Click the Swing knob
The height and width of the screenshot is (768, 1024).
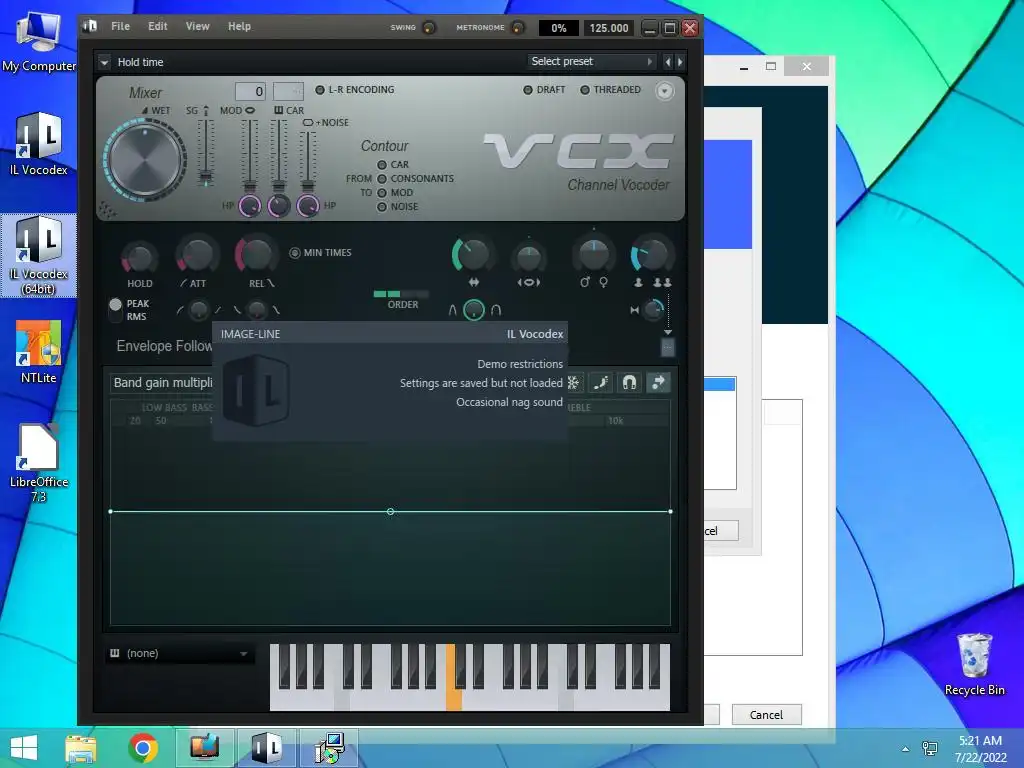429,27
